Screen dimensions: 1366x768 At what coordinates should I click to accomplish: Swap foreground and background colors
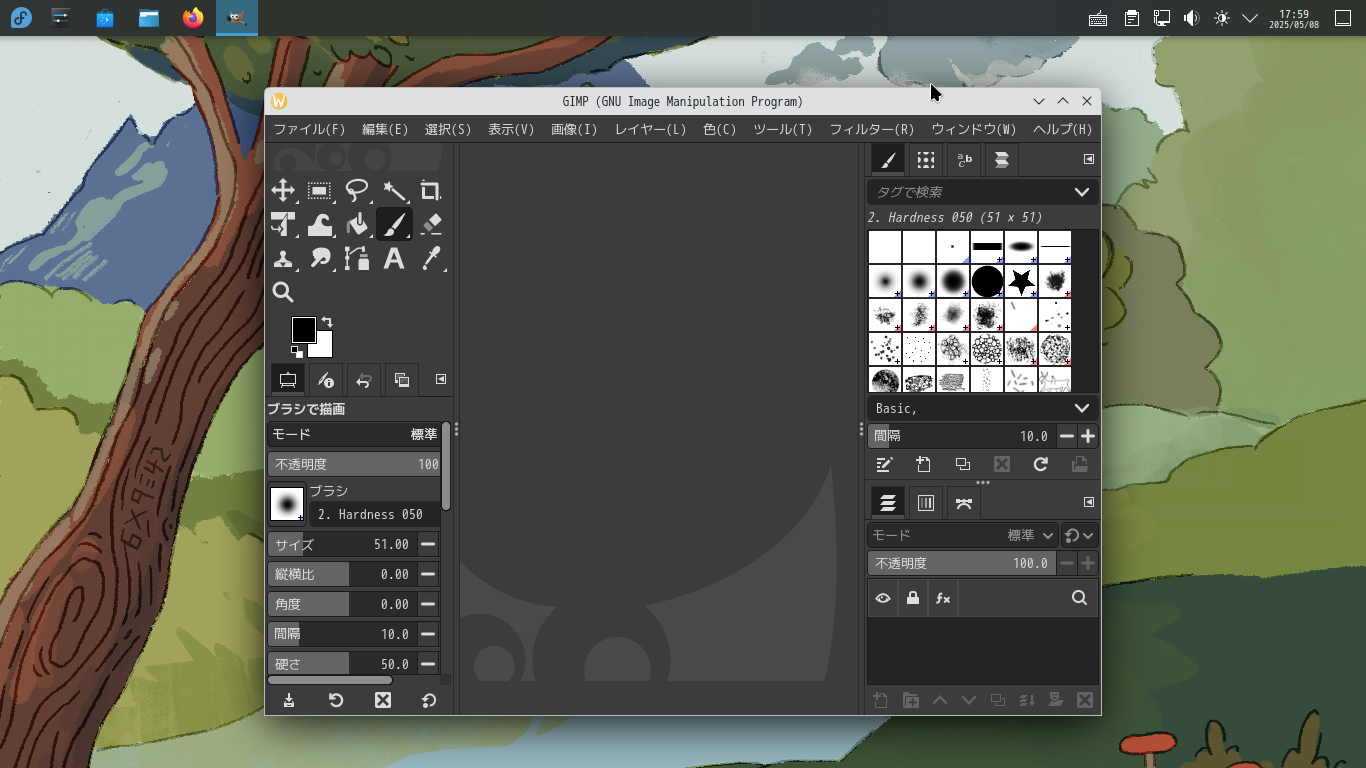click(327, 322)
